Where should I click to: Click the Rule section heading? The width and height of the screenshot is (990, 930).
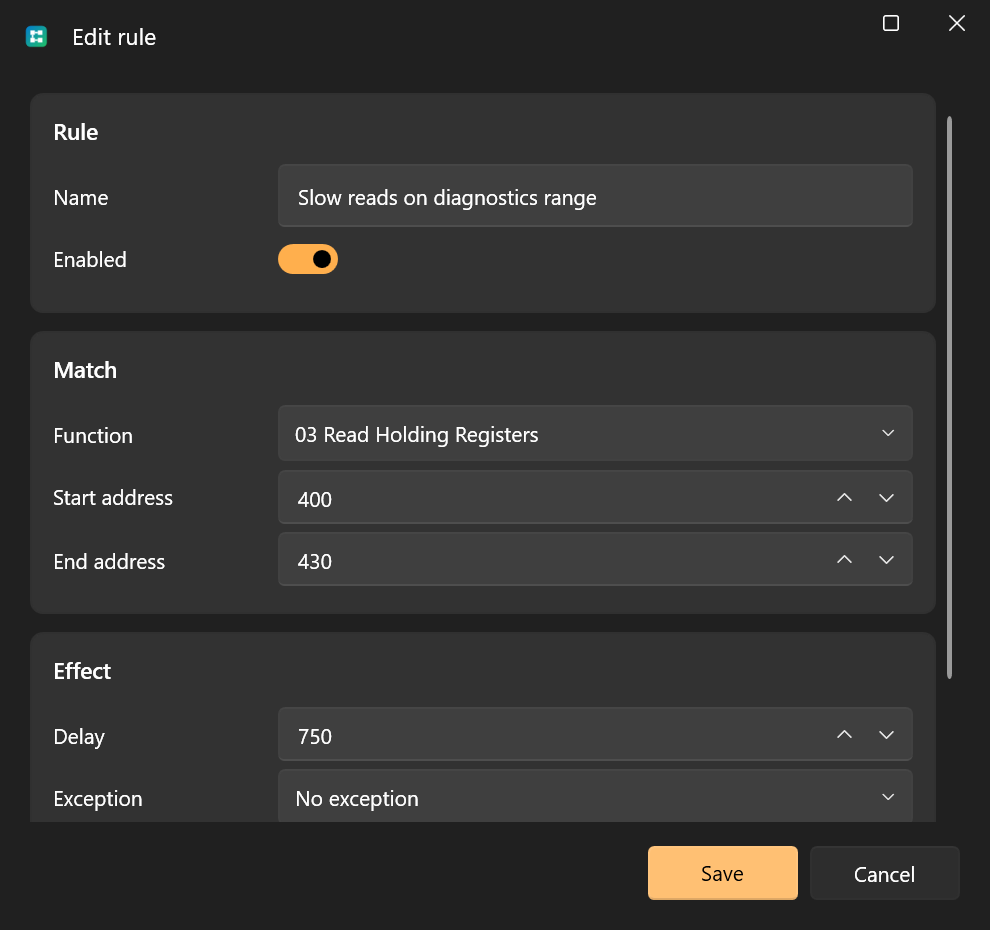click(x=76, y=132)
